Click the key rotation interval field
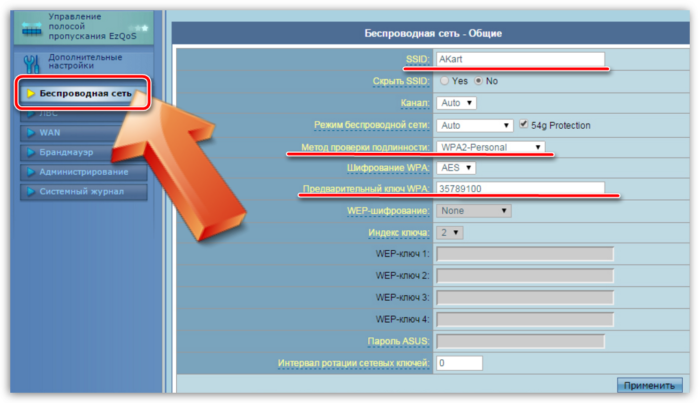 (459, 363)
